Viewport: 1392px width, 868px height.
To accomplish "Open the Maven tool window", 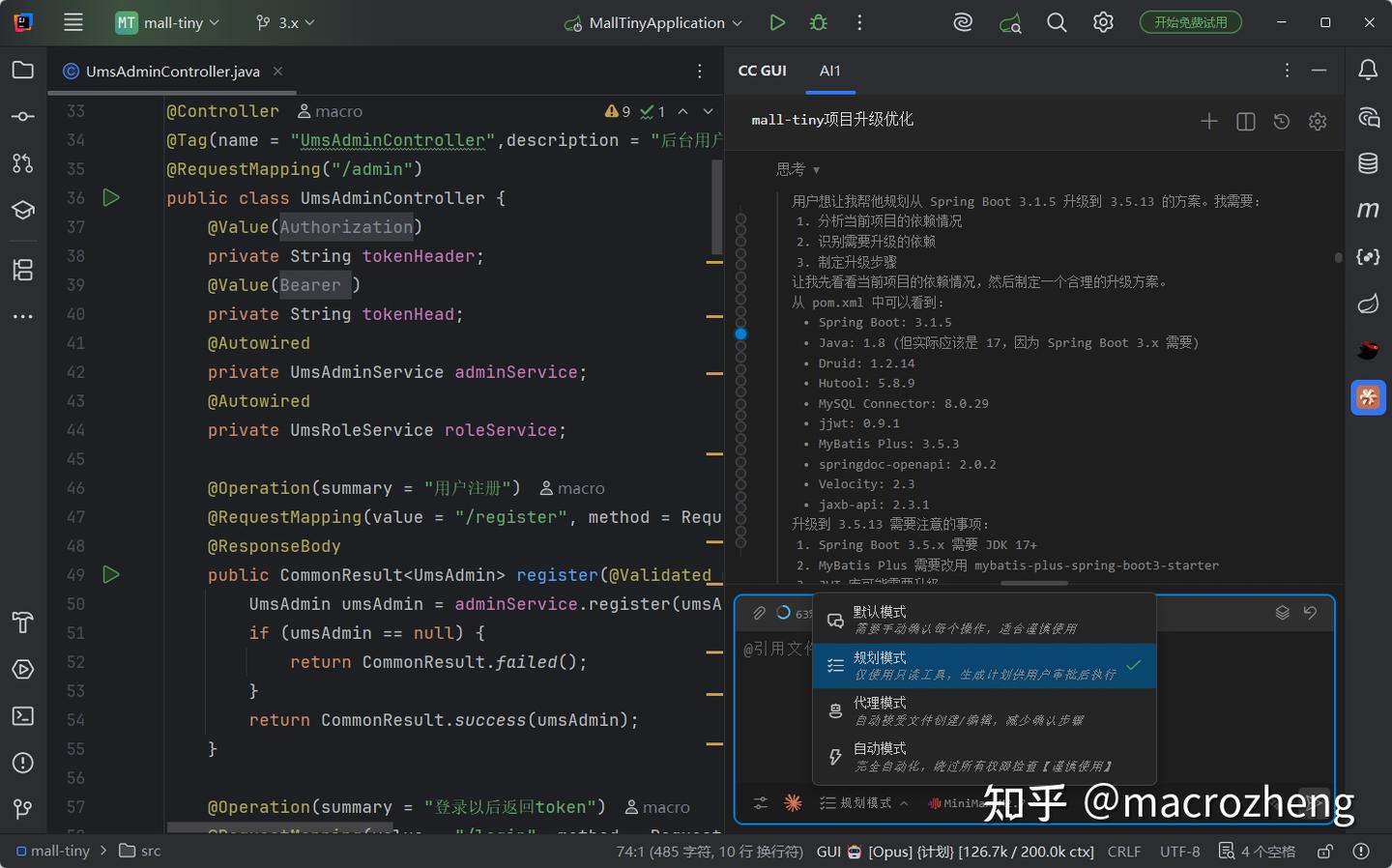I will [x=1368, y=210].
